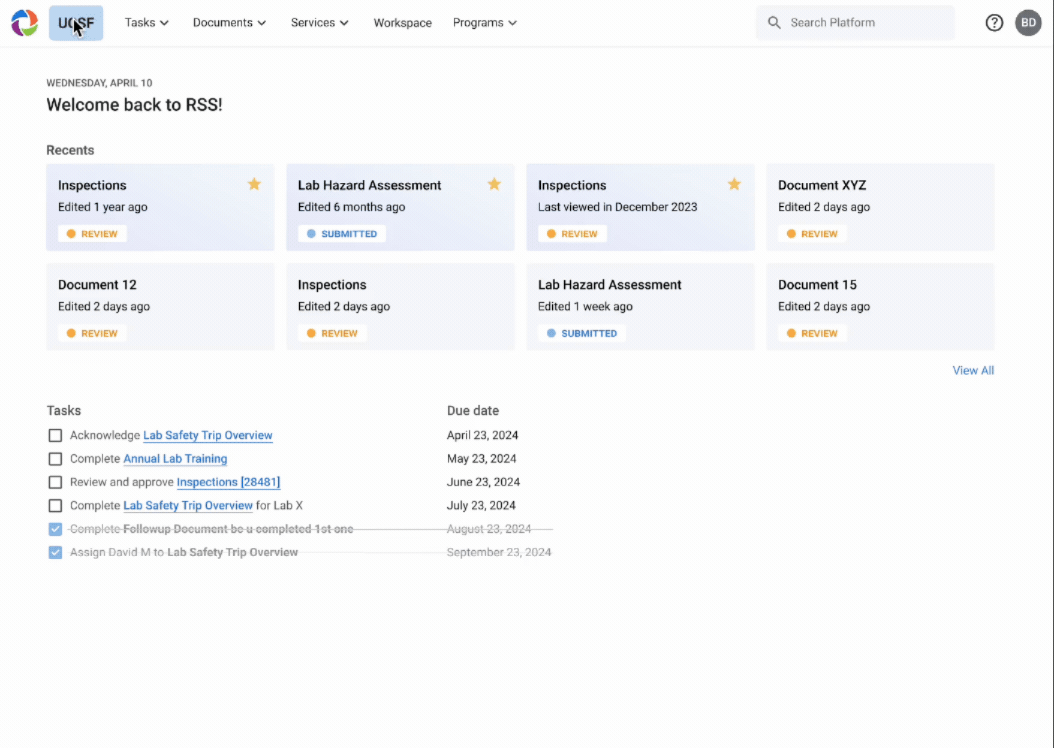Open Lab Hazard Assessment card edited 1 week ago
Screen dimensions: 1054x748
point(640,306)
